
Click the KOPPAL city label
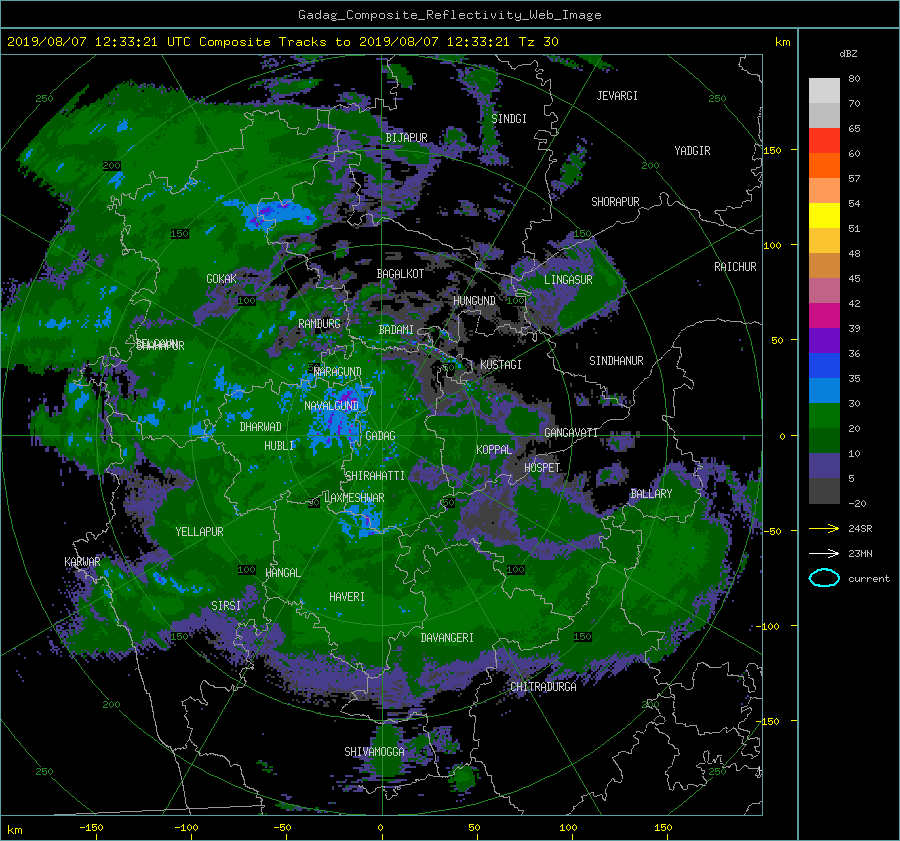click(494, 449)
